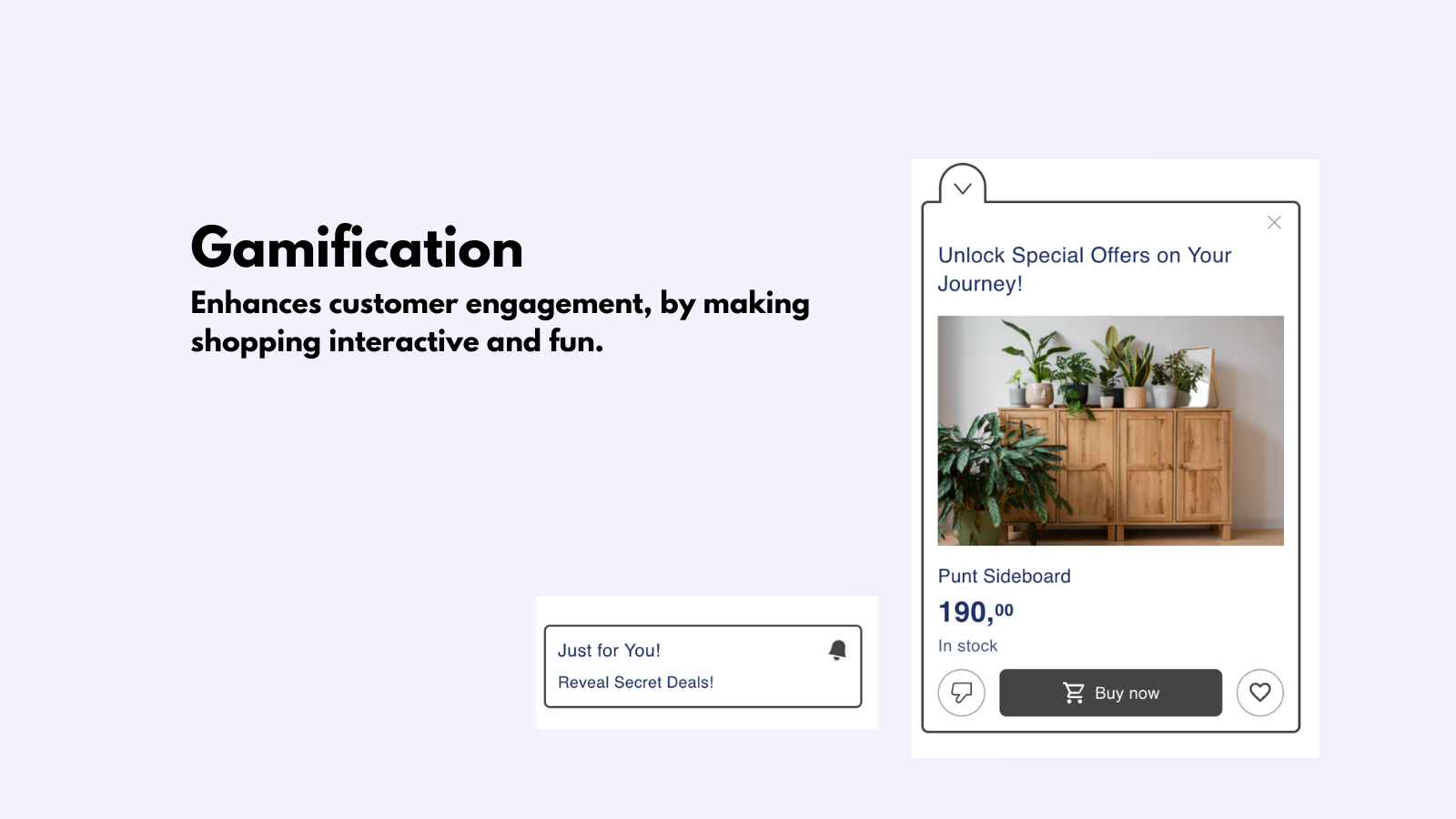Save Punt Sideboard using the heart icon
Screen dimensions: 1456x819
1260,693
